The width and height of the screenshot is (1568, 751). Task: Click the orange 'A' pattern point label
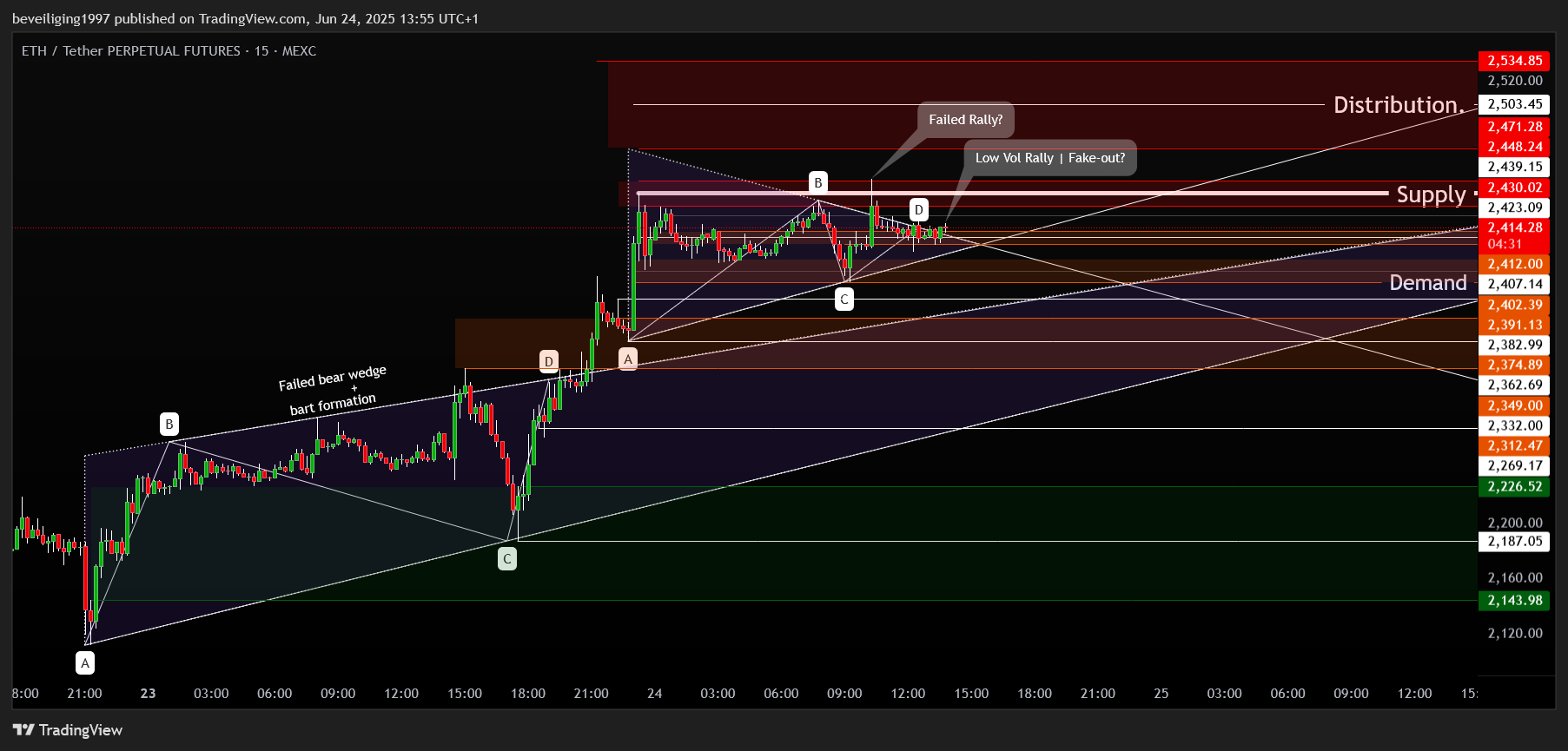(x=628, y=359)
